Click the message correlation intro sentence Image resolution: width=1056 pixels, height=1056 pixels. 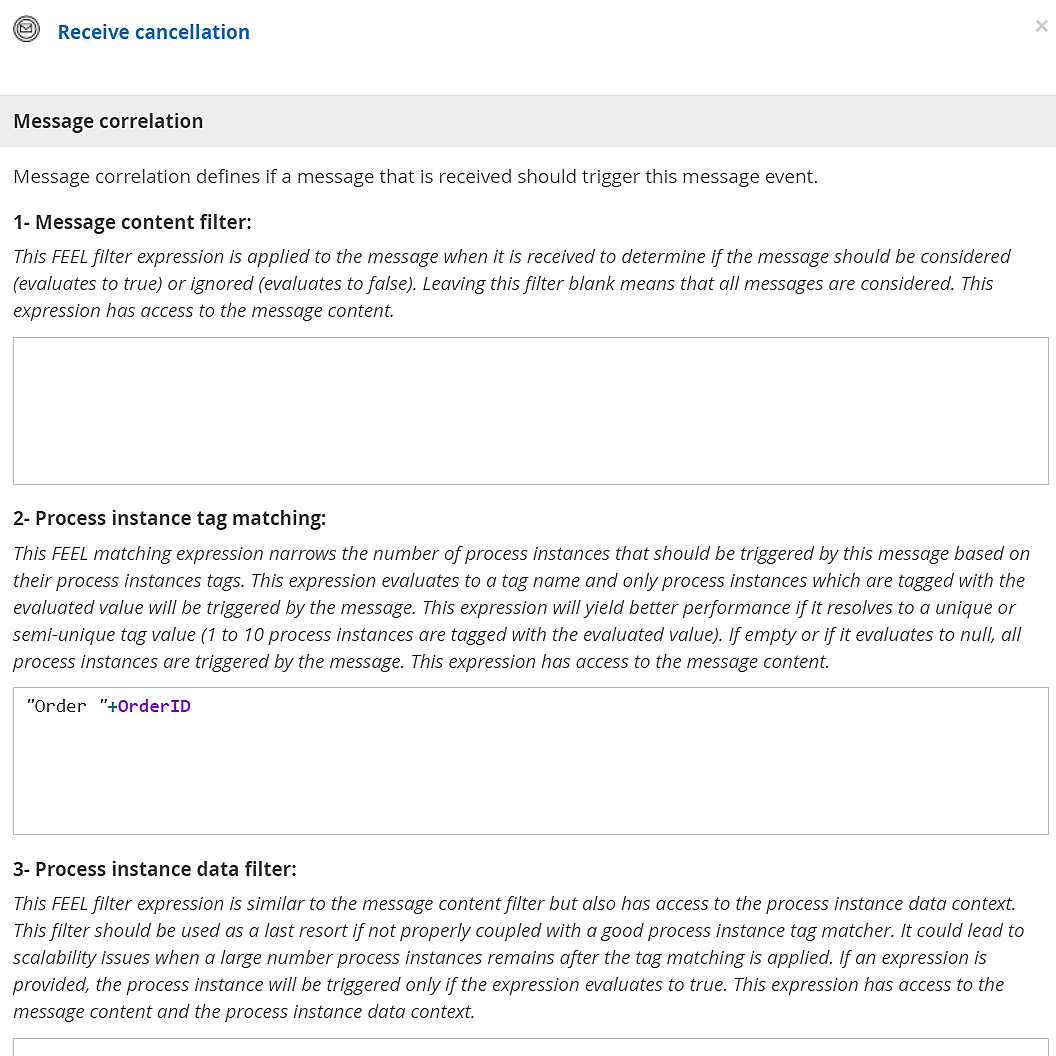point(415,177)
